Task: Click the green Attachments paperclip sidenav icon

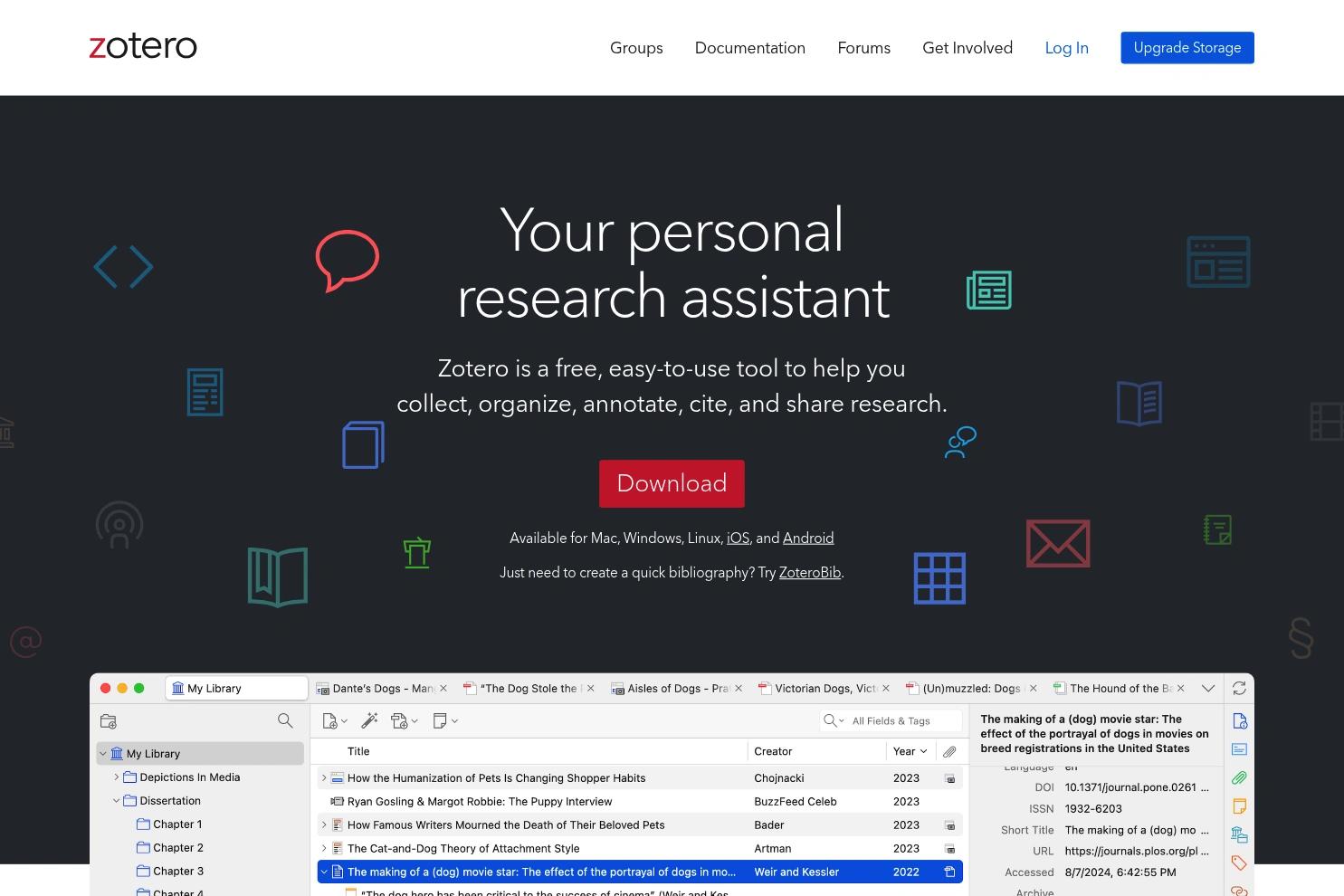Action: (x=1240, y=777)
